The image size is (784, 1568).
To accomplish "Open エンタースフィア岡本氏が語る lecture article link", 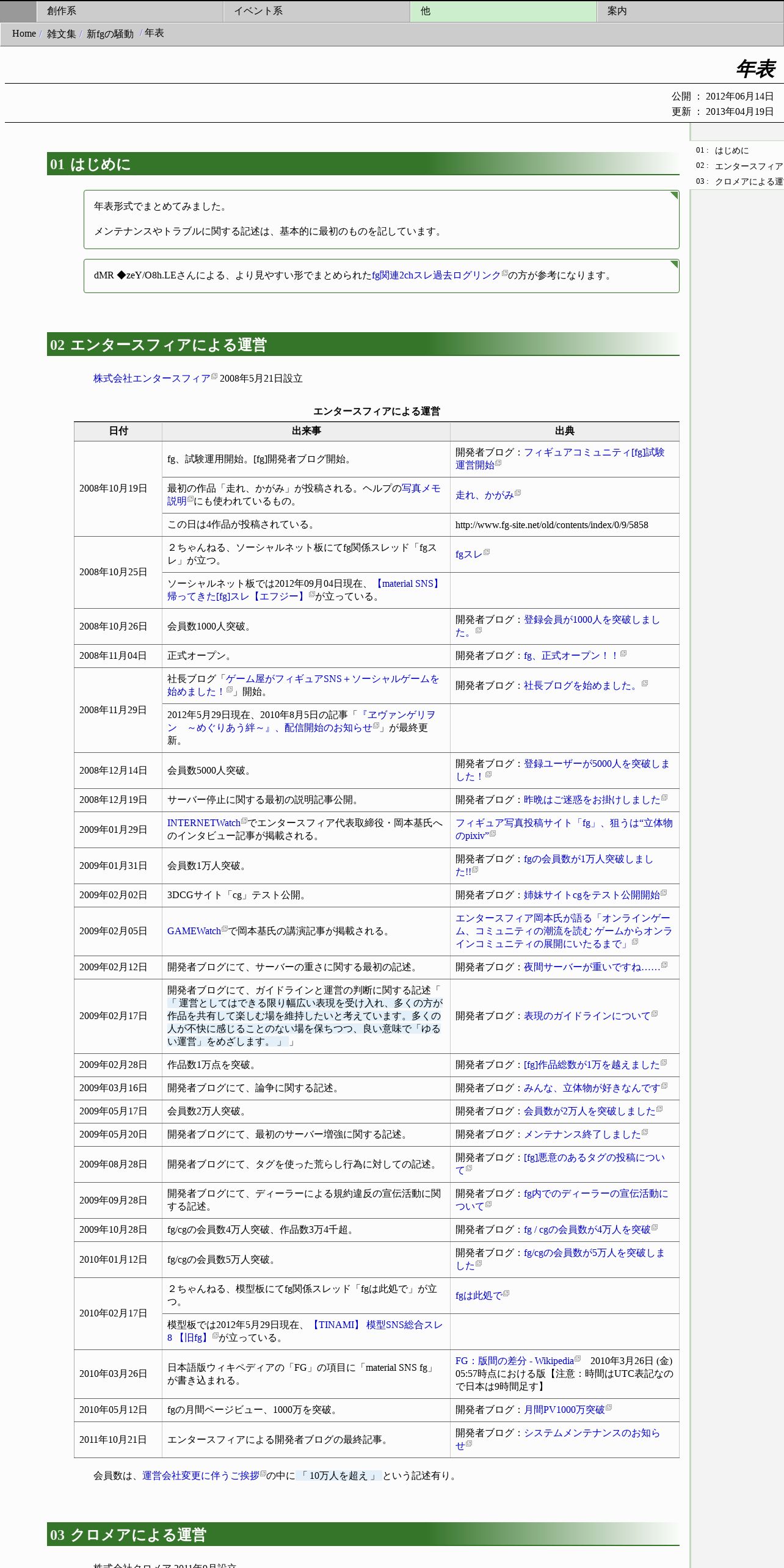I will pyautogui.click(x=564, y=931).
